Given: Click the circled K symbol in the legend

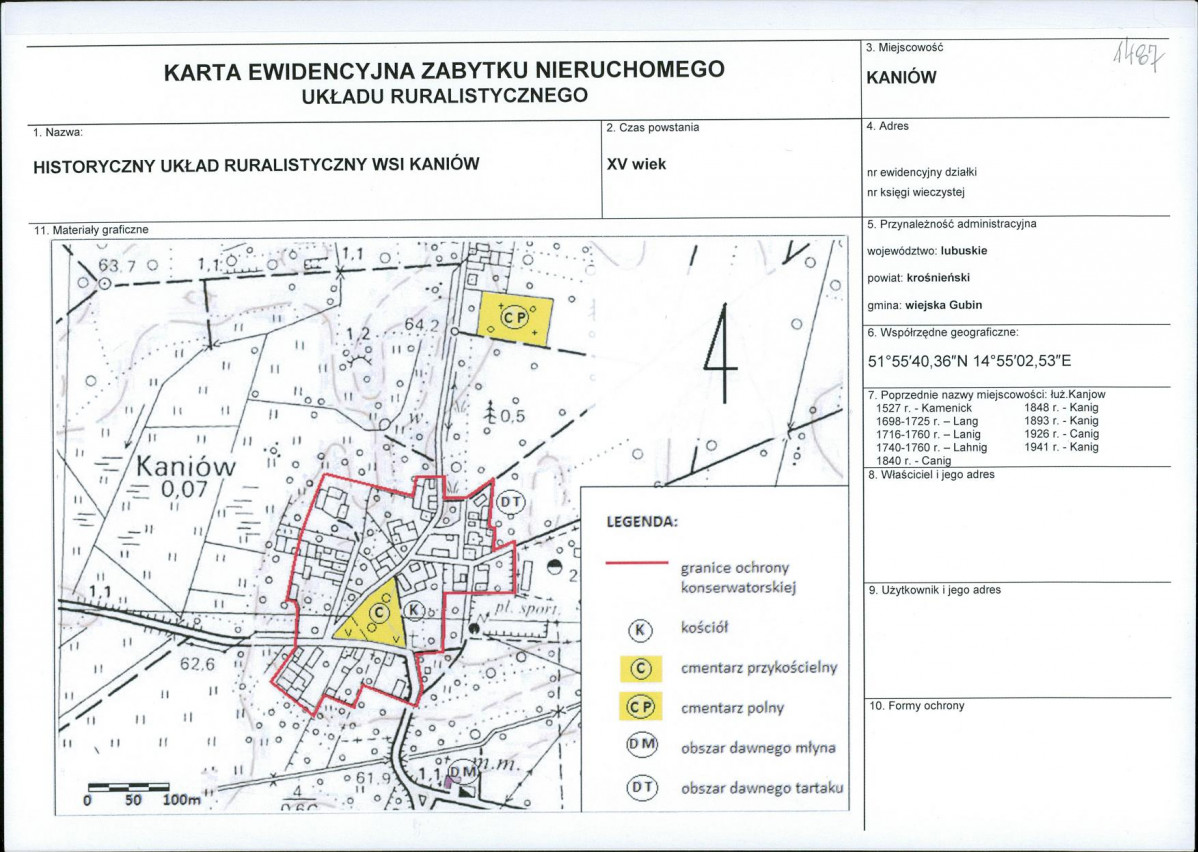Looking at the screenshot, I should [640, 630].
